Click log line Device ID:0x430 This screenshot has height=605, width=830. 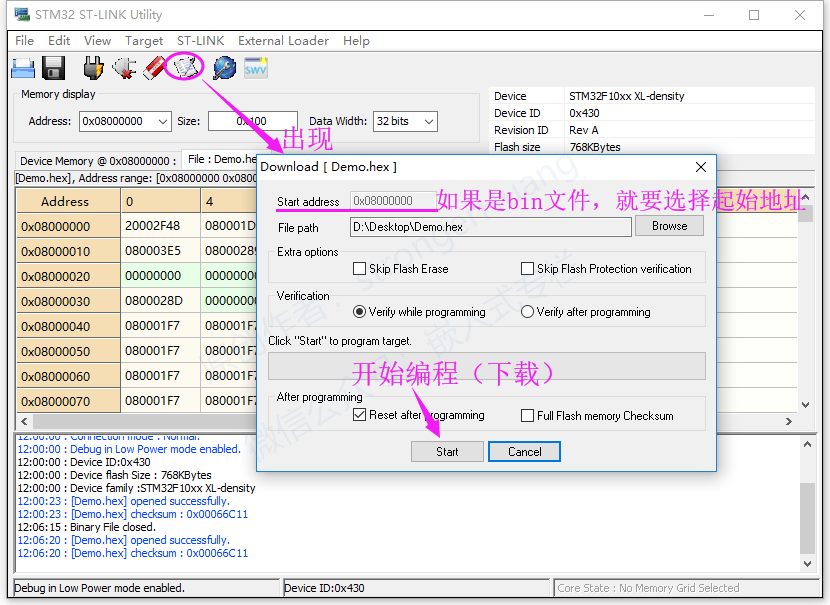(84, 462)
